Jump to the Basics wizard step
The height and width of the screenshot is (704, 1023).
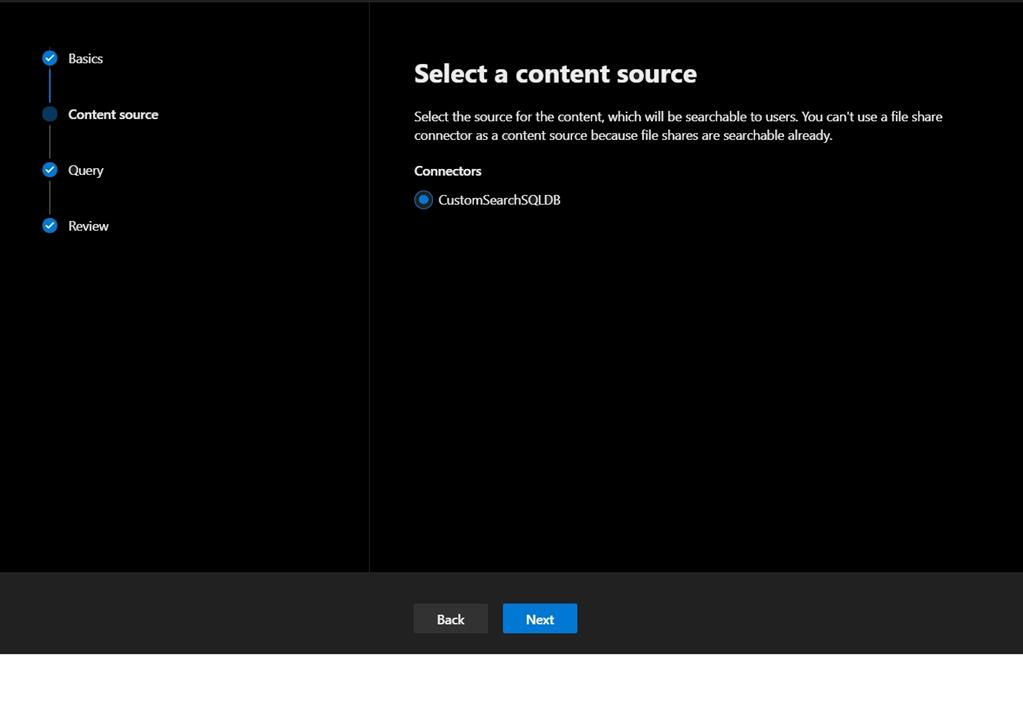click(84, 58)
